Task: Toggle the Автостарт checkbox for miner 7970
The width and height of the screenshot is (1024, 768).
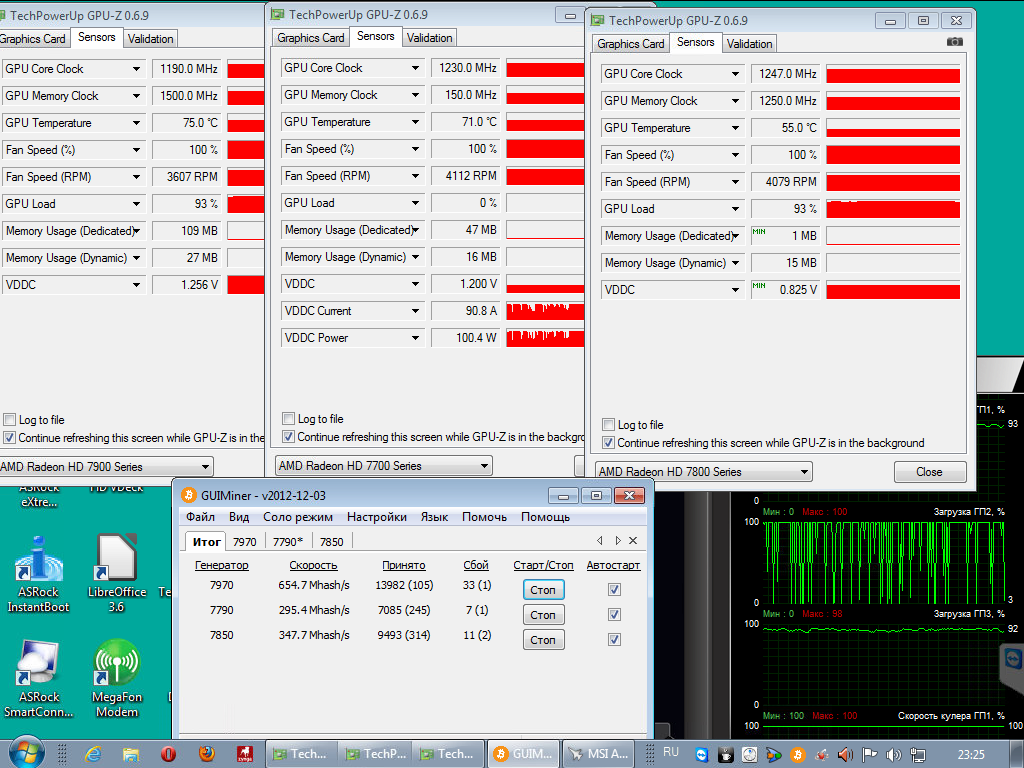Action: tap(614, 590)
